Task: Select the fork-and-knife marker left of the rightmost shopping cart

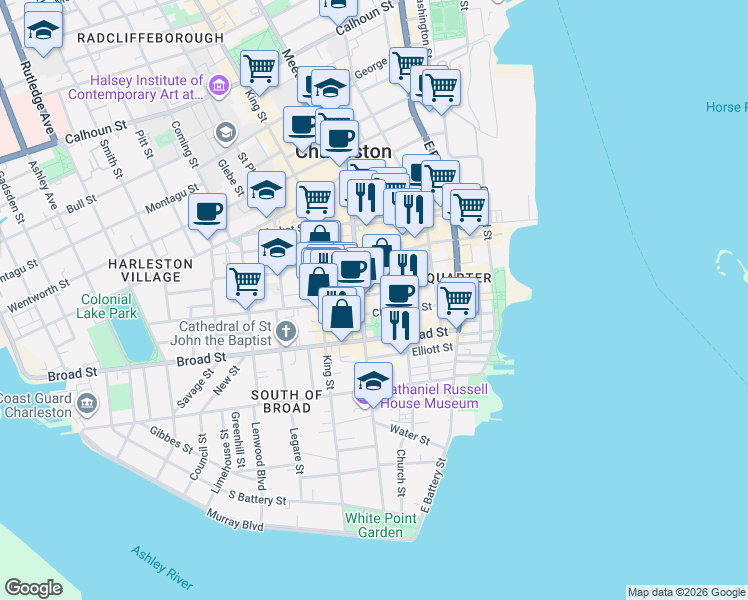Action: (x=414, y=209)
